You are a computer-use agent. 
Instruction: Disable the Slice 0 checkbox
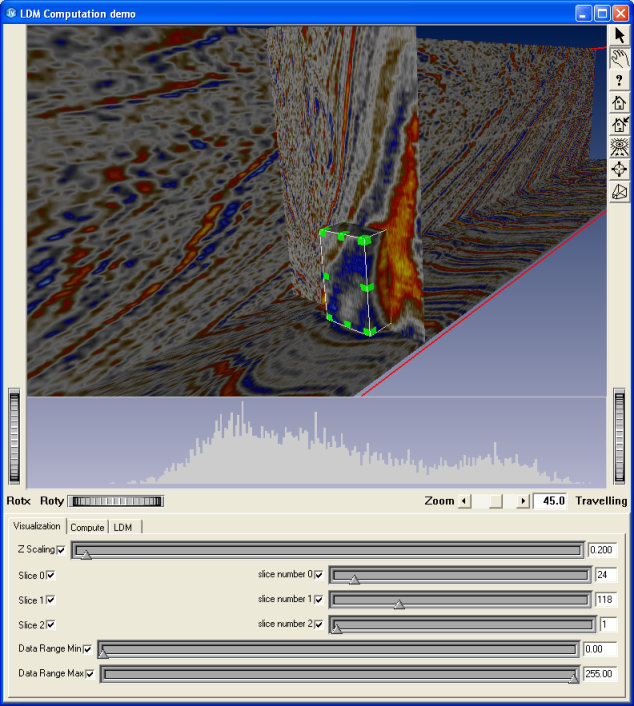[x=51, y=575]
